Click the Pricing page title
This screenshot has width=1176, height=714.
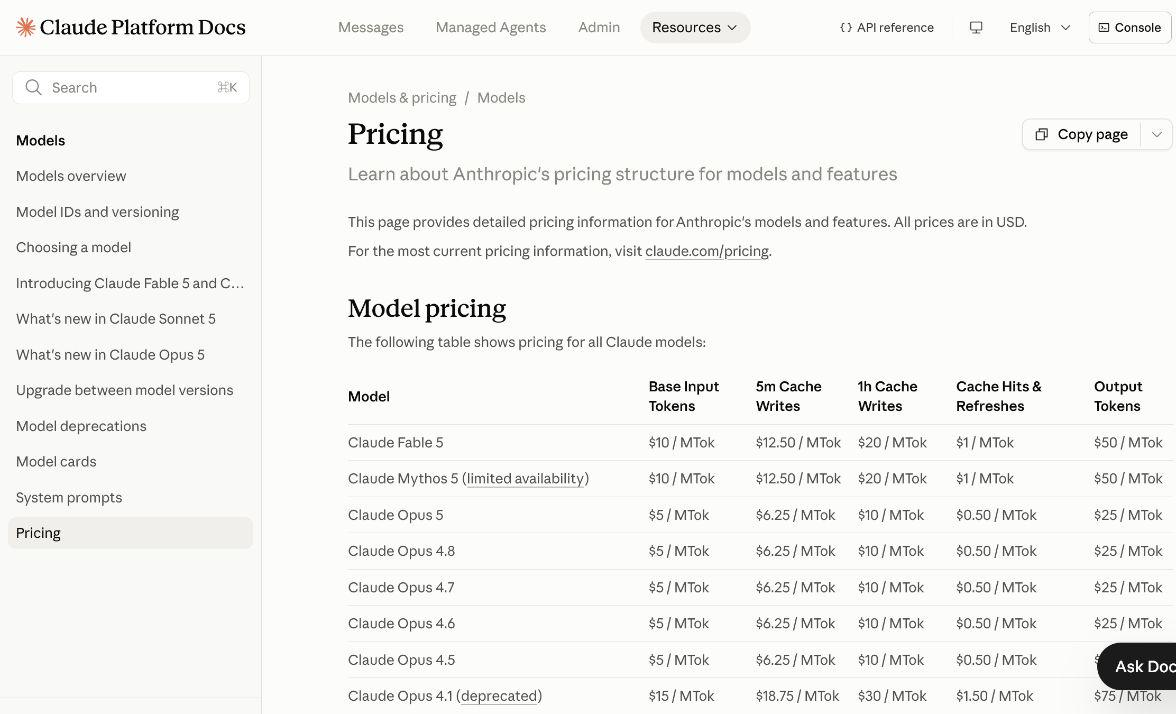pyautogui.click(x=395, y=135)
